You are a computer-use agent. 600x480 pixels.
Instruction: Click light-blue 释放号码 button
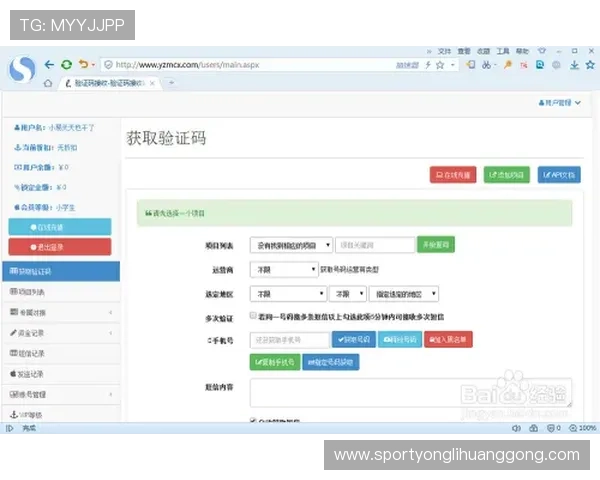pyautogui.click(x=400, y=340)
